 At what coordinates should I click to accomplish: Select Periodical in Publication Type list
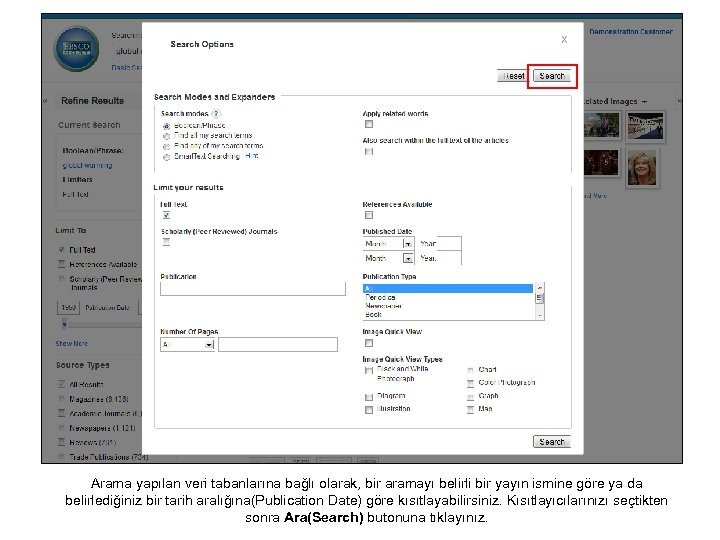pos(448,298)
